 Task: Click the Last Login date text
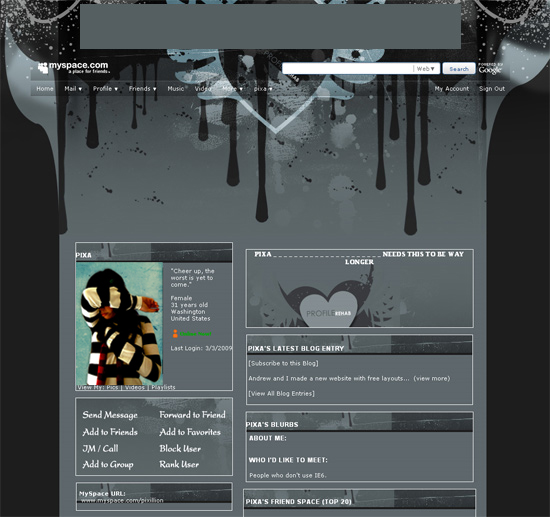[201, 348]
